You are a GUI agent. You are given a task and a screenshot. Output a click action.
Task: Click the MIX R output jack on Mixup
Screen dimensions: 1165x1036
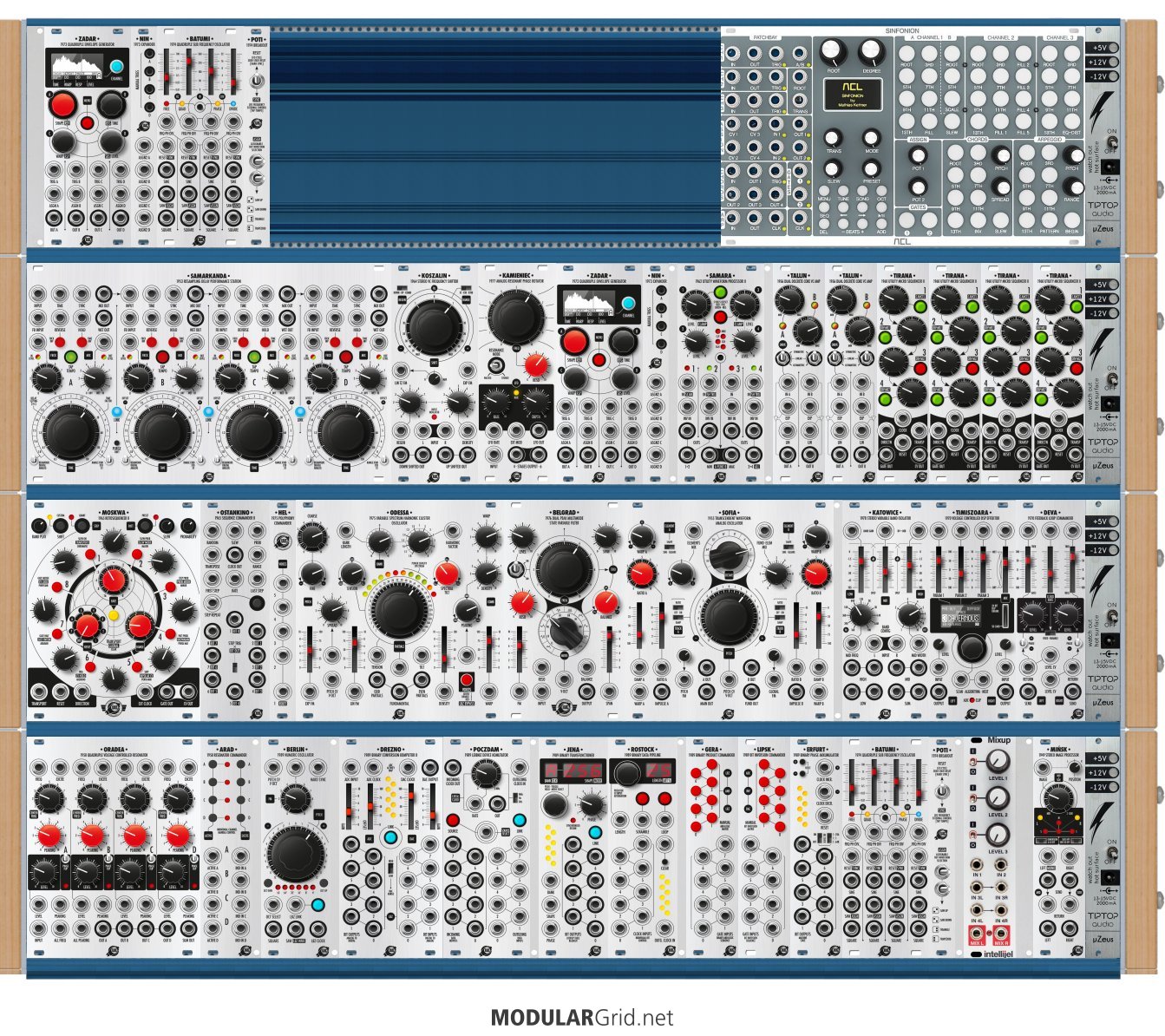click(1002, 934)
